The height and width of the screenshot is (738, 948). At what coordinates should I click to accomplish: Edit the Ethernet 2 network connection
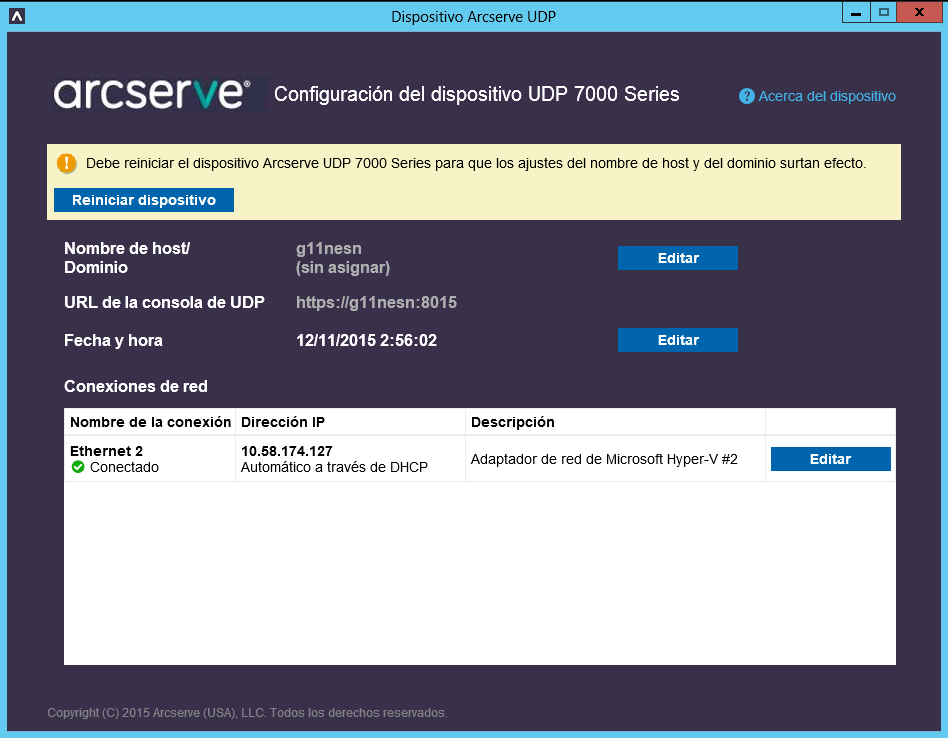(831, 459)
